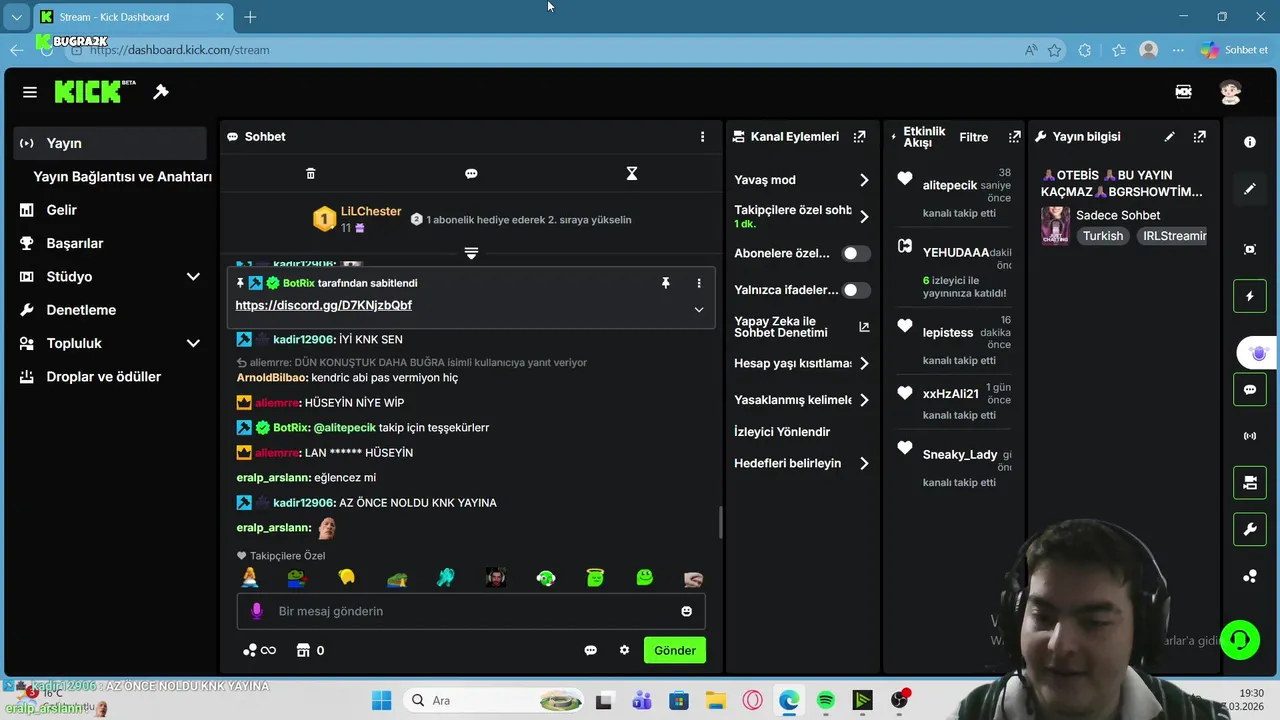Click the shop icon with 0 count
This screenshot has height=720, width=1280.
(x=310, y=650)
